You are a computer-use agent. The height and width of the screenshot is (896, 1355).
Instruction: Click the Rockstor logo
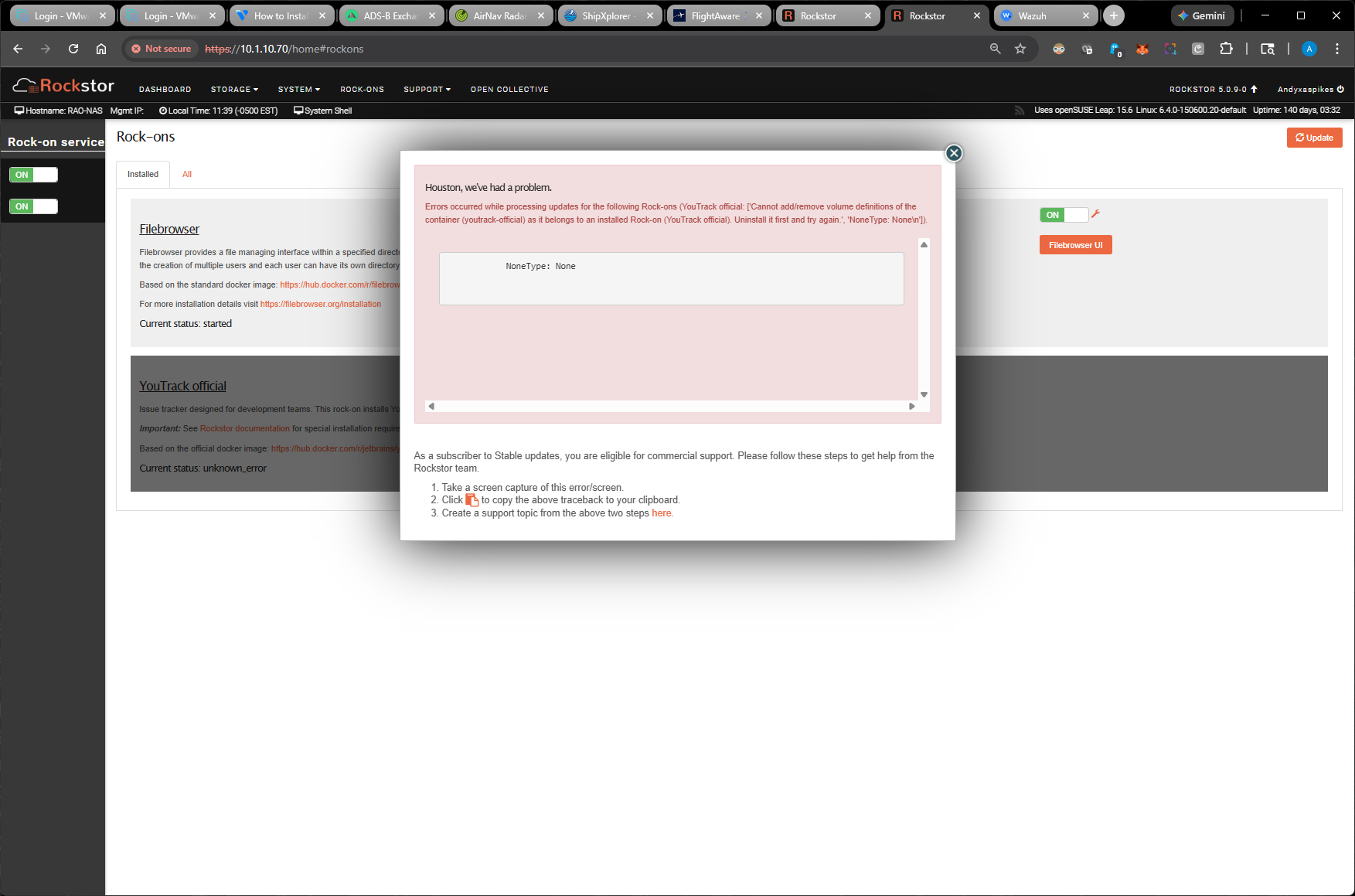[x=64, y=86]
